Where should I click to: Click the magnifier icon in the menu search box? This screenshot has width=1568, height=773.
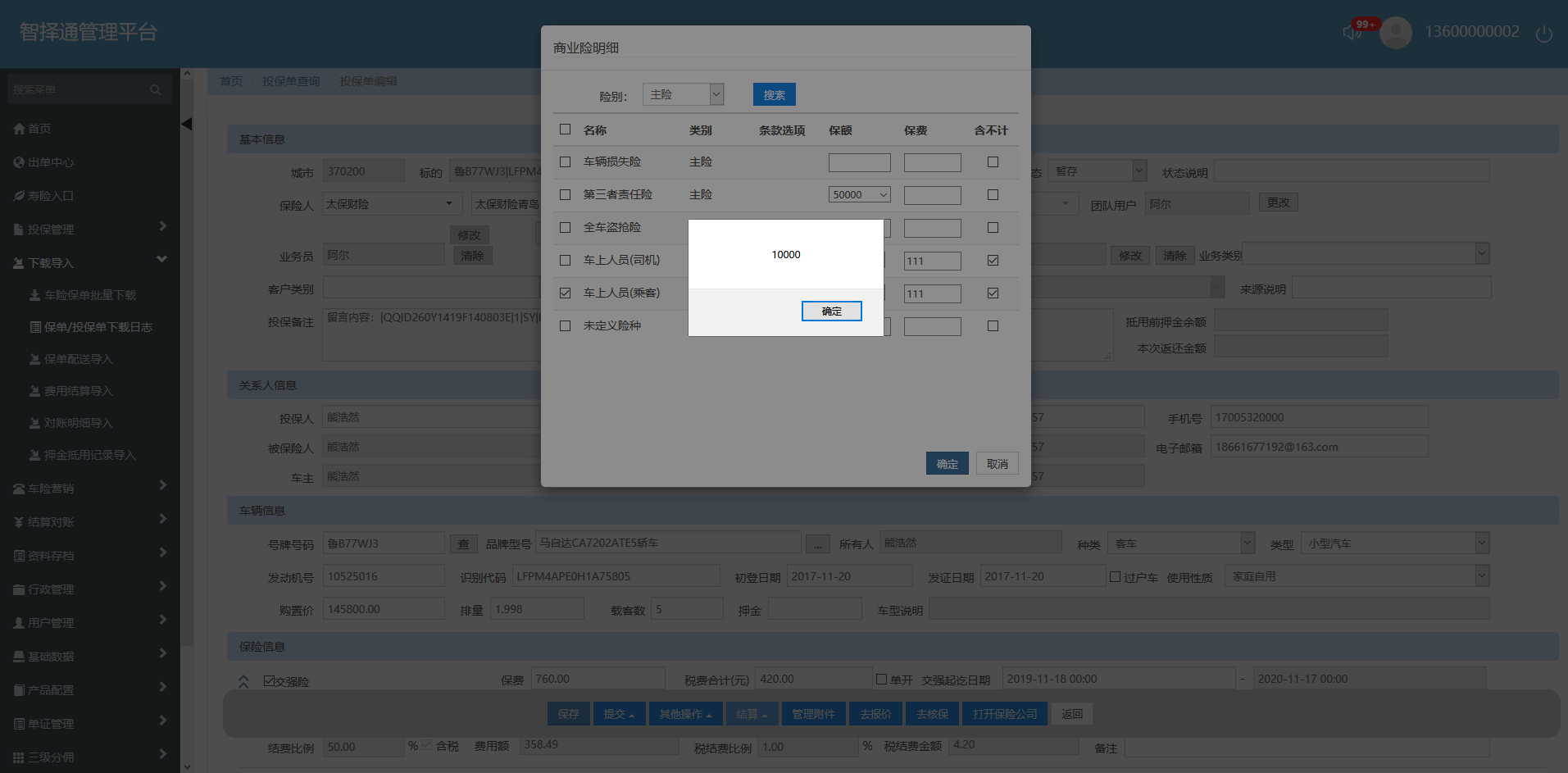[155, 89]
